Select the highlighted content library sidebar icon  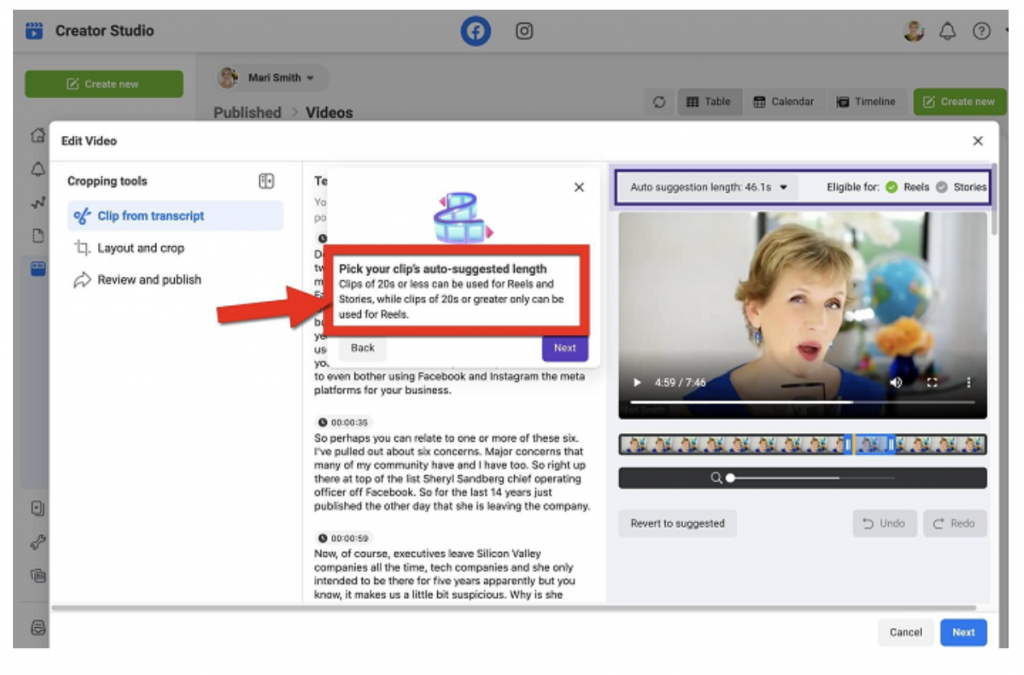(x=38, y=268)
